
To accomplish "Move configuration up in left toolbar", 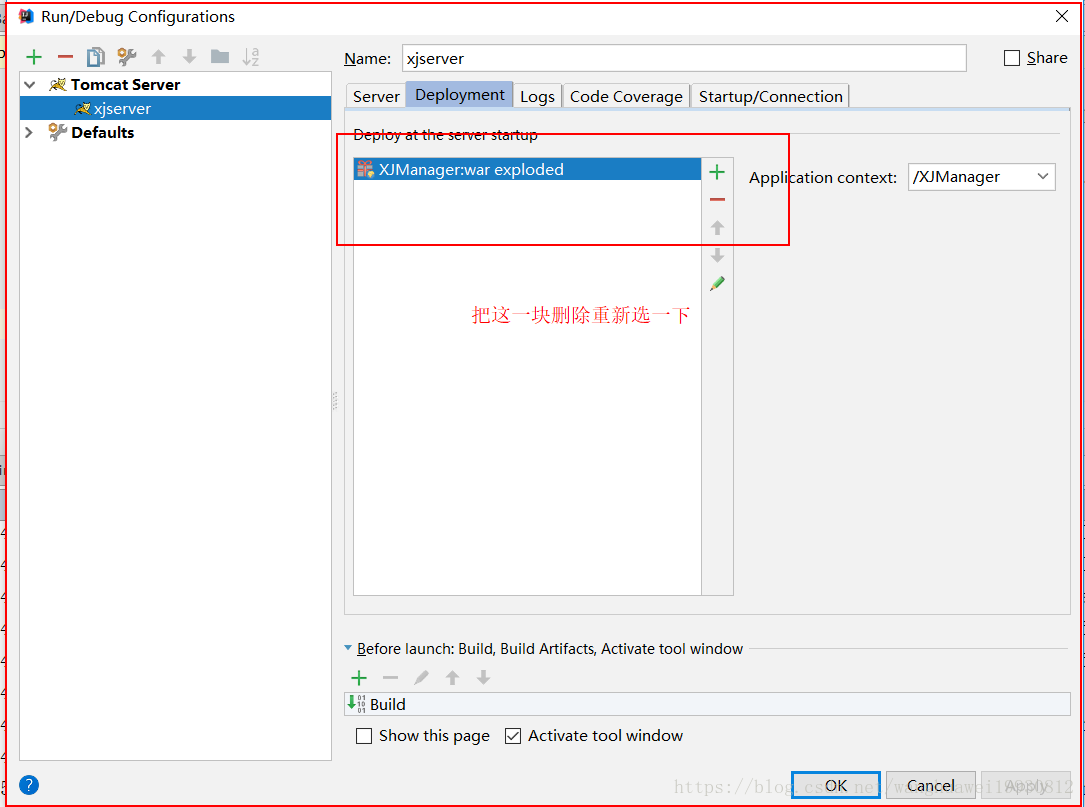I will (x=158, y=57).
